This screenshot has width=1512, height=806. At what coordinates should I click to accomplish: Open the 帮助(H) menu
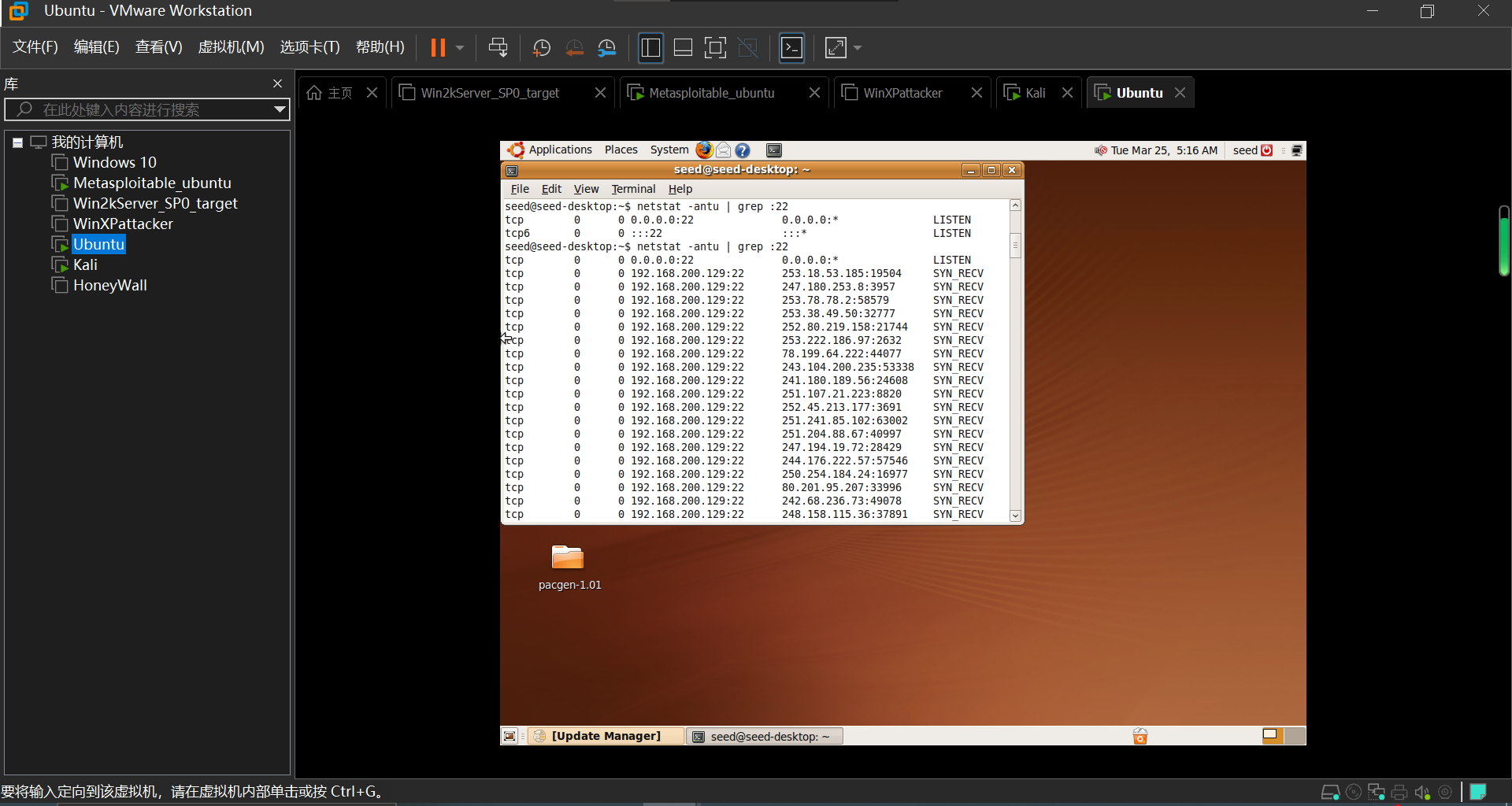coord(380,47)
